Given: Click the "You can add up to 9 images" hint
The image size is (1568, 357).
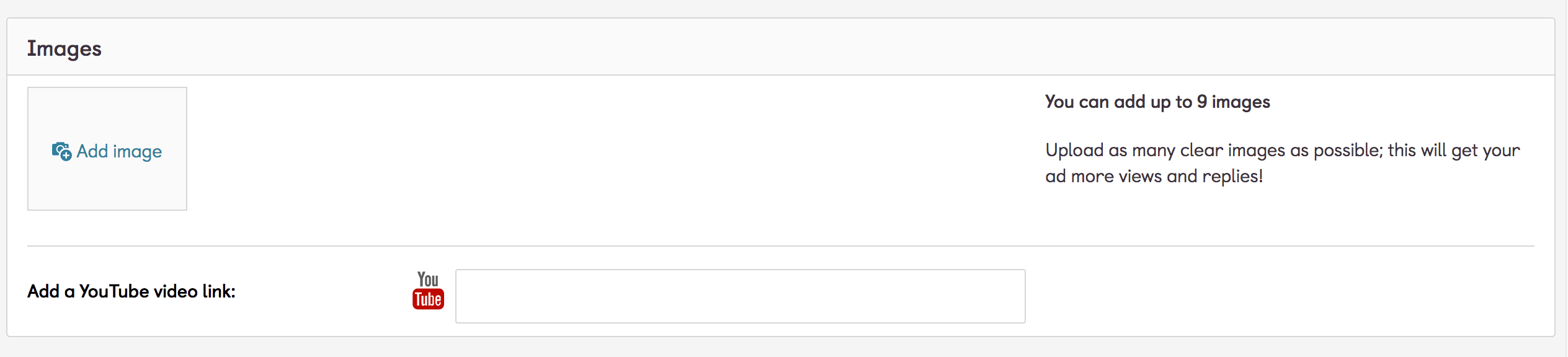Looking at the screenshot, I should (x=1157, y=102).
